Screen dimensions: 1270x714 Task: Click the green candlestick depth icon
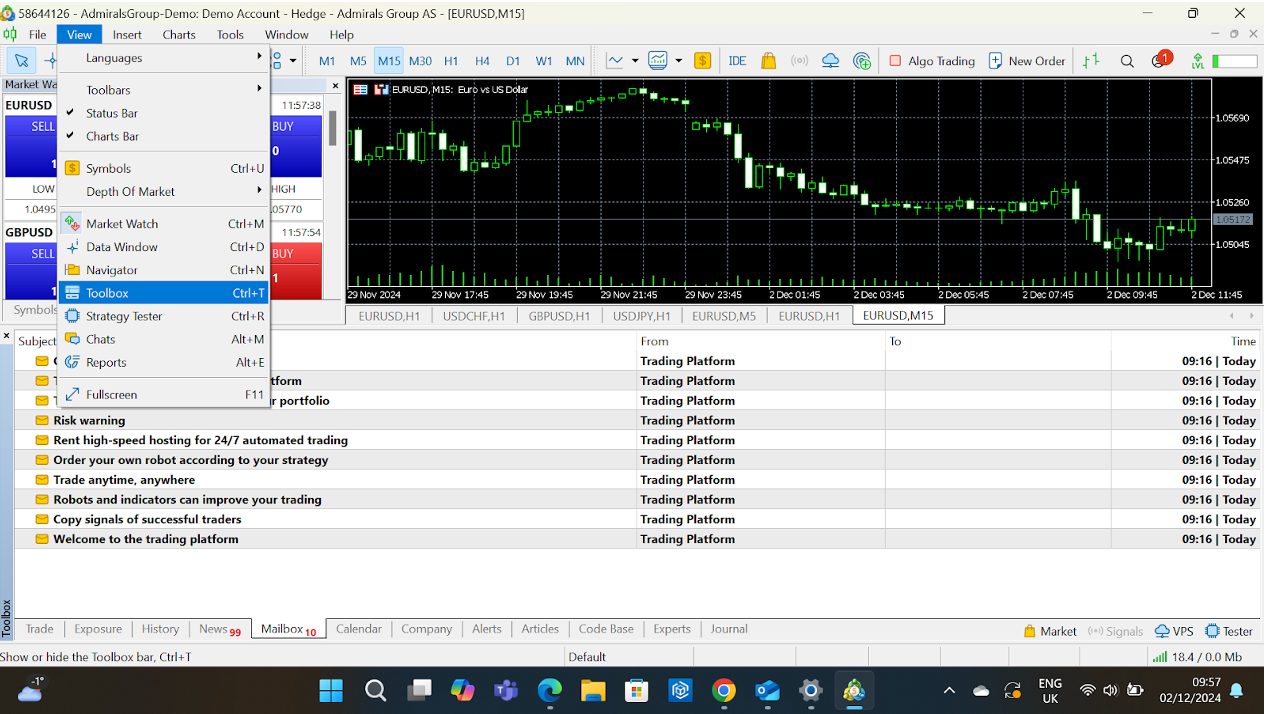(1090, 61)
